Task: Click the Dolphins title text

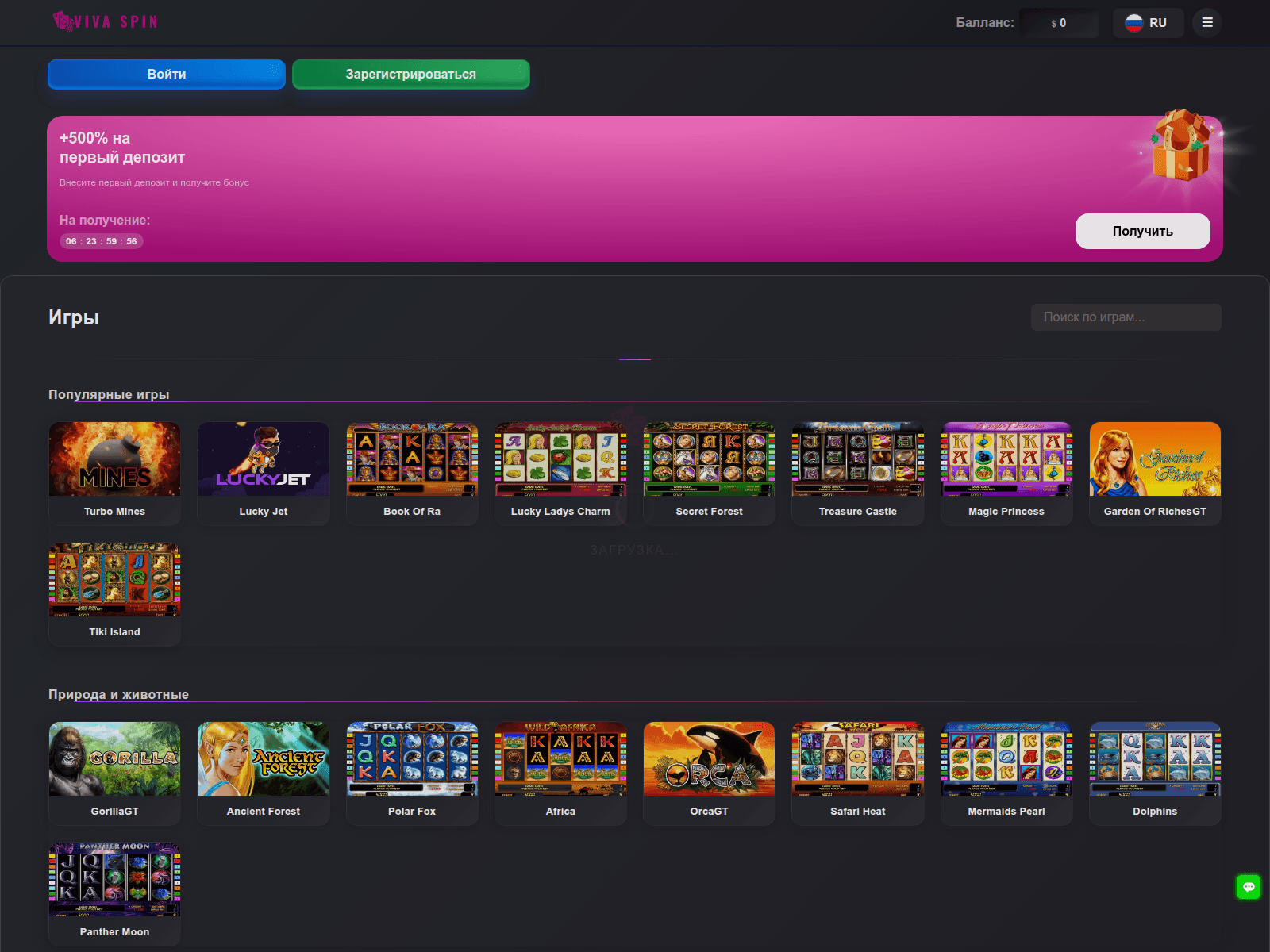Action: tap(1155, 812)
